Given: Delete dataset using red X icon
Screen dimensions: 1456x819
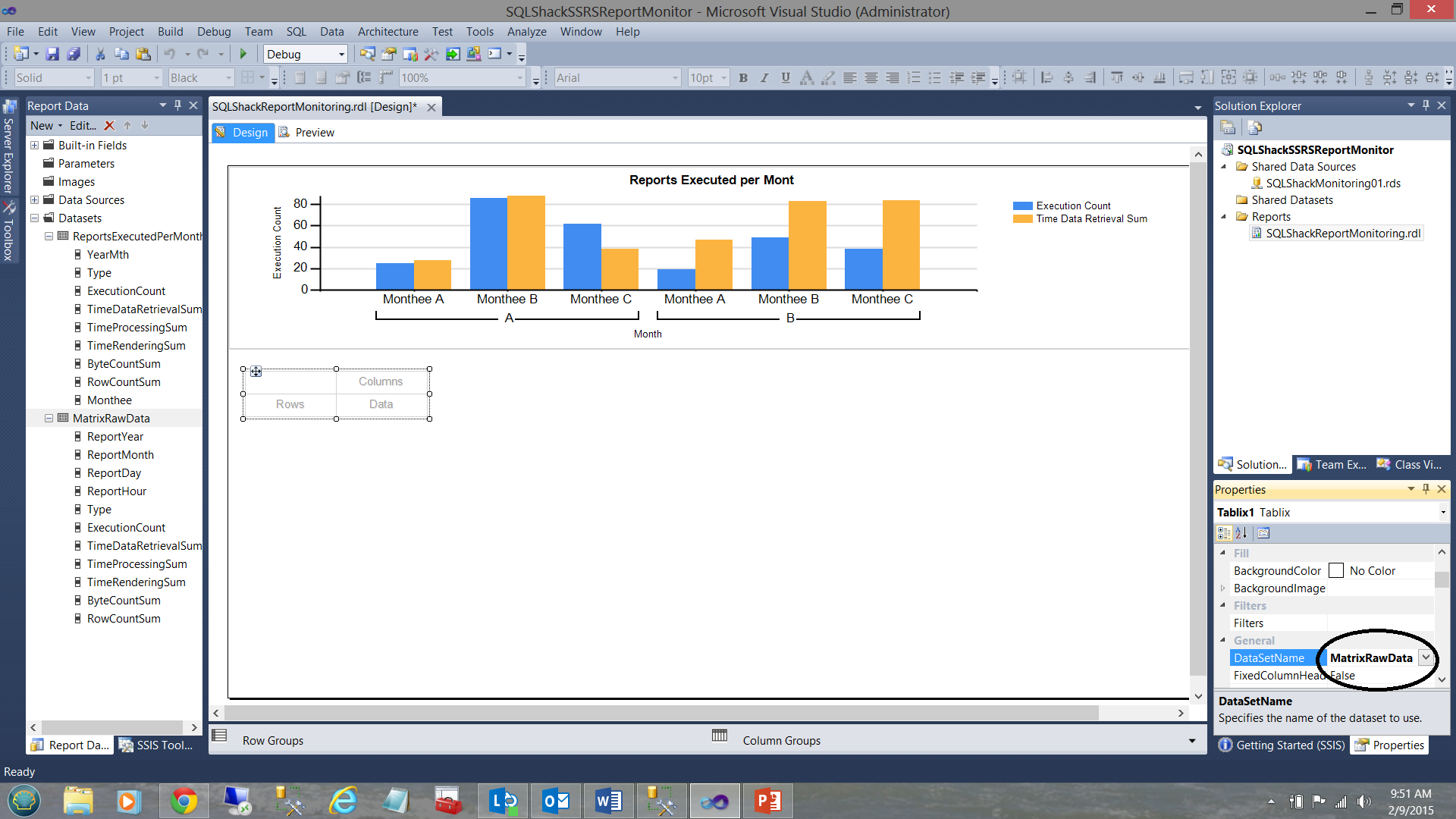Looking at the screenshot, I should [x=109, y=126].
